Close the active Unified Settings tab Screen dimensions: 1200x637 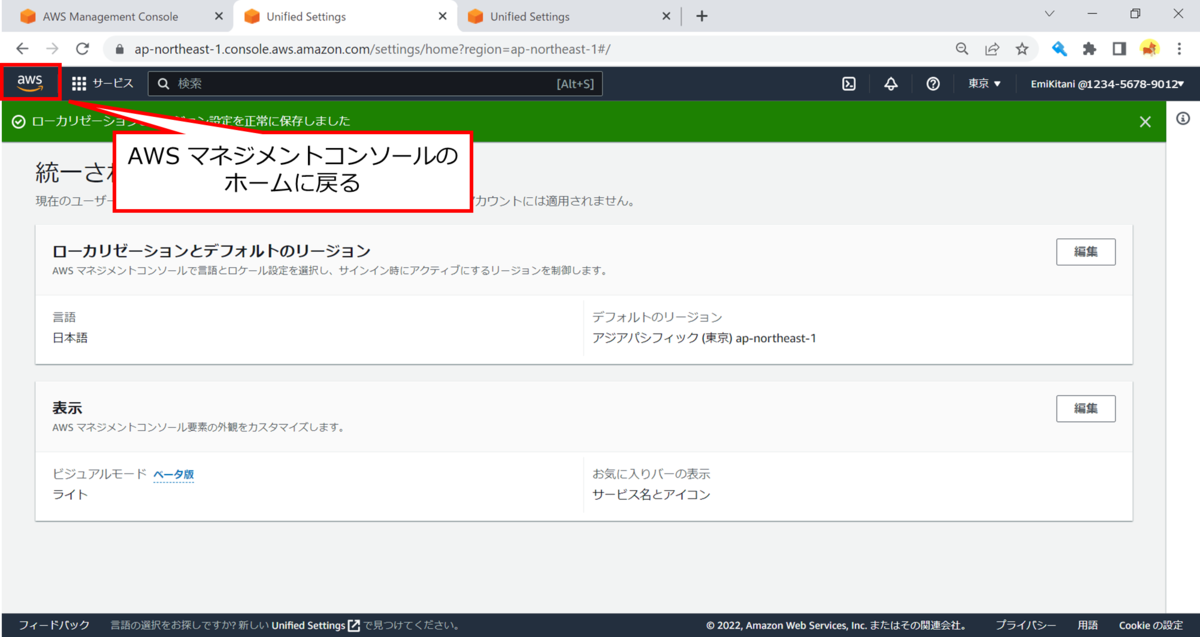442,16
